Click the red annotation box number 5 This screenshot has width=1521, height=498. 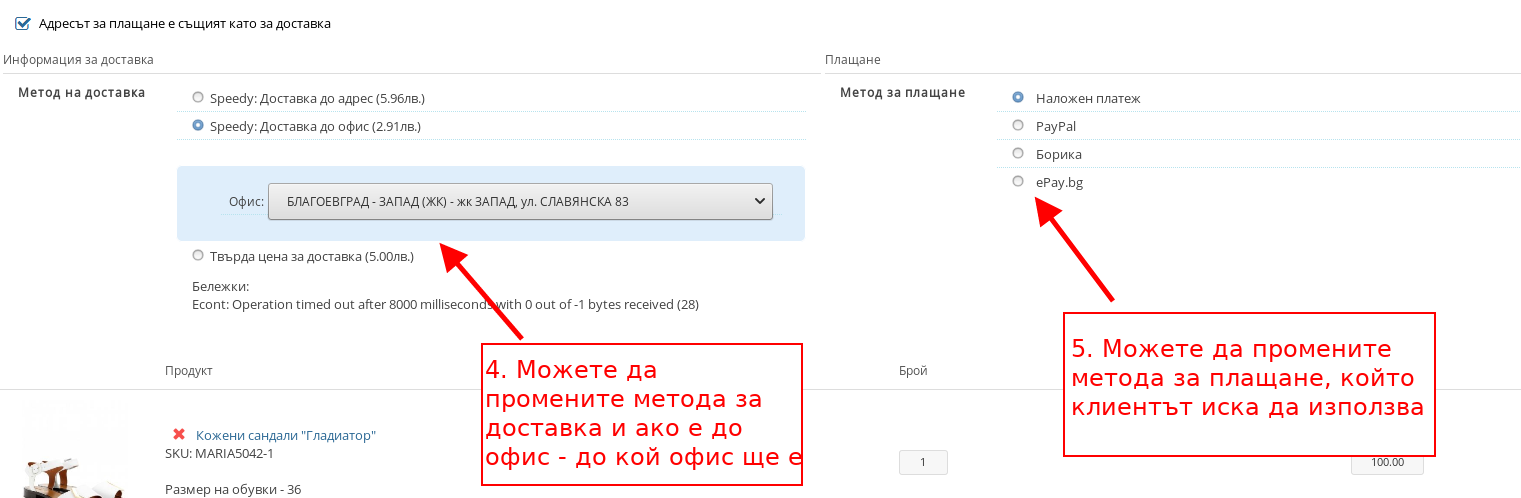1248,384
